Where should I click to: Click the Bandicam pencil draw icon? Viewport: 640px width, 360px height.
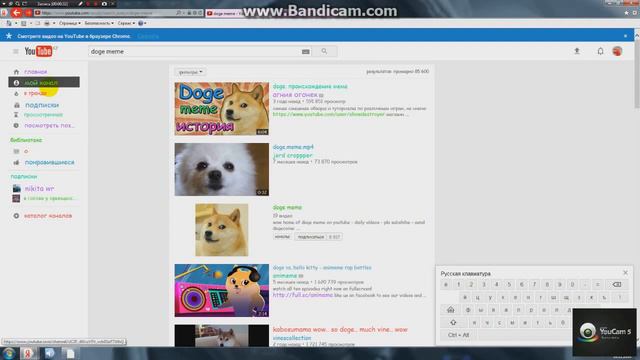[x=80, y=4]
